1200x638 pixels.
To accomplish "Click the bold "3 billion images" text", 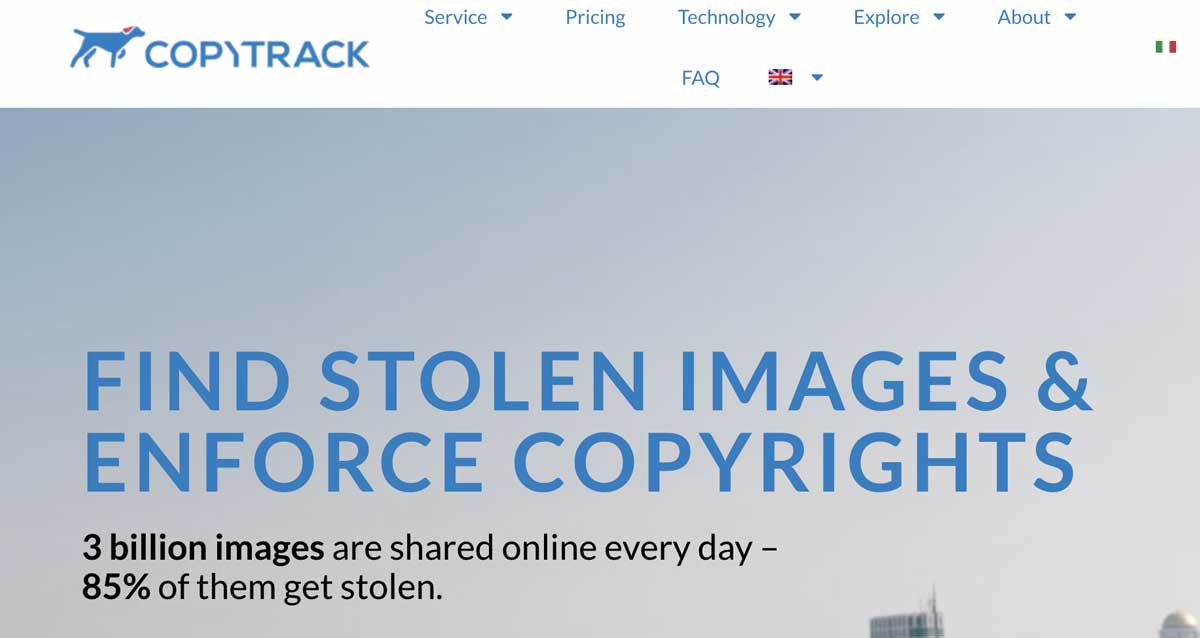I will (203, 548).
